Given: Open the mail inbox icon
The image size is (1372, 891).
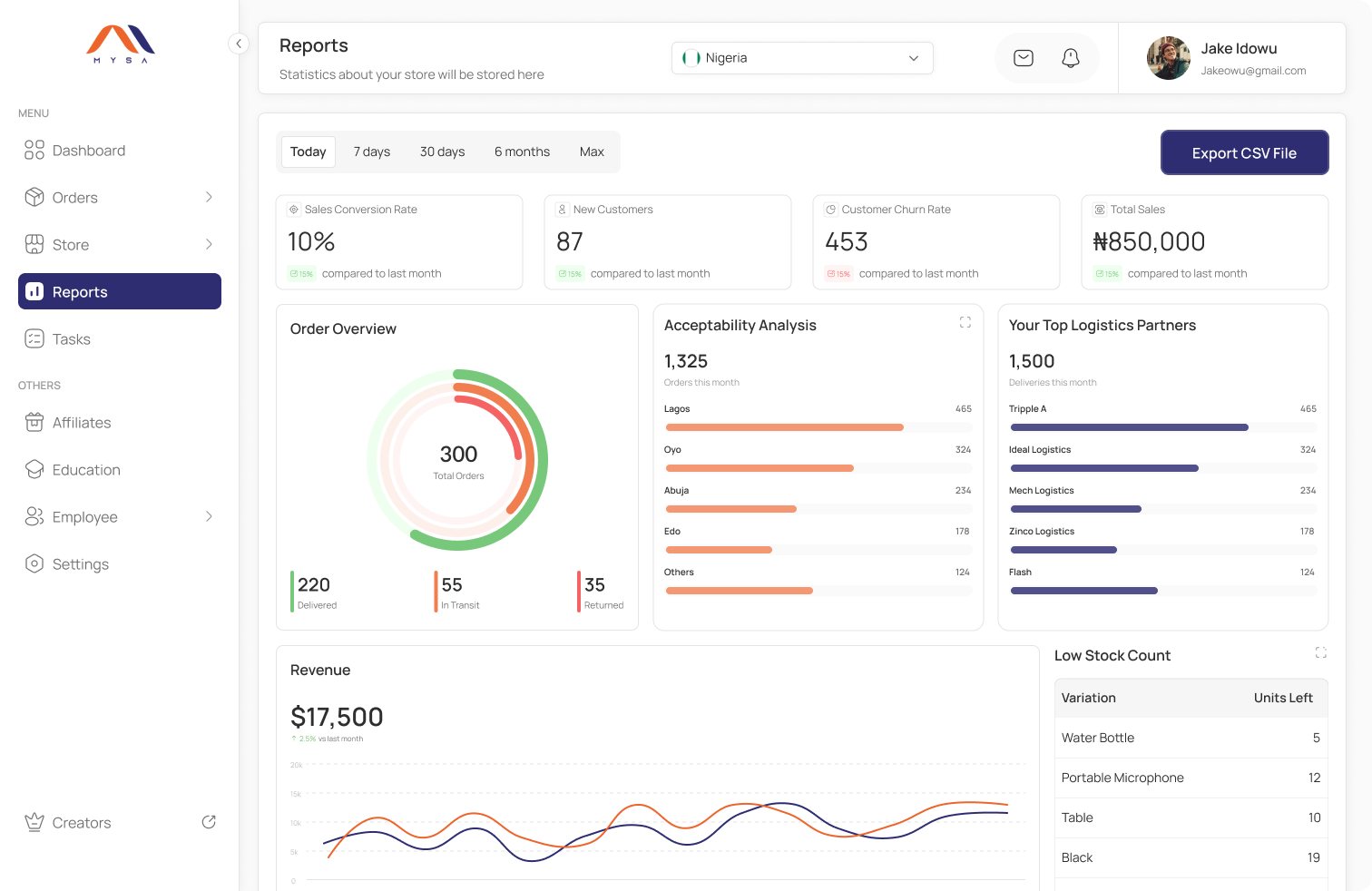Looking at the screenshot, I should (x=1024, y=58).
